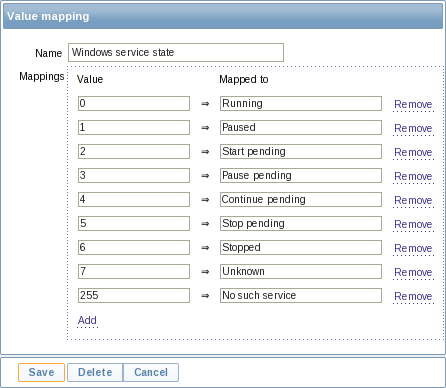
Task: Click the value field containing 1
Action: tap(134, 127)
